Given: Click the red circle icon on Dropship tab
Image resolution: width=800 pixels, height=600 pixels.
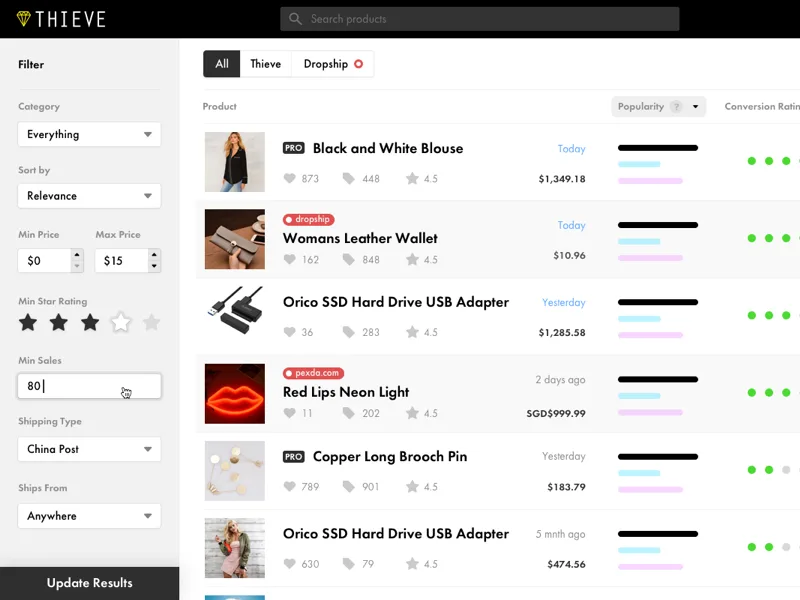Looking at the screenshot, I should 359,64.
